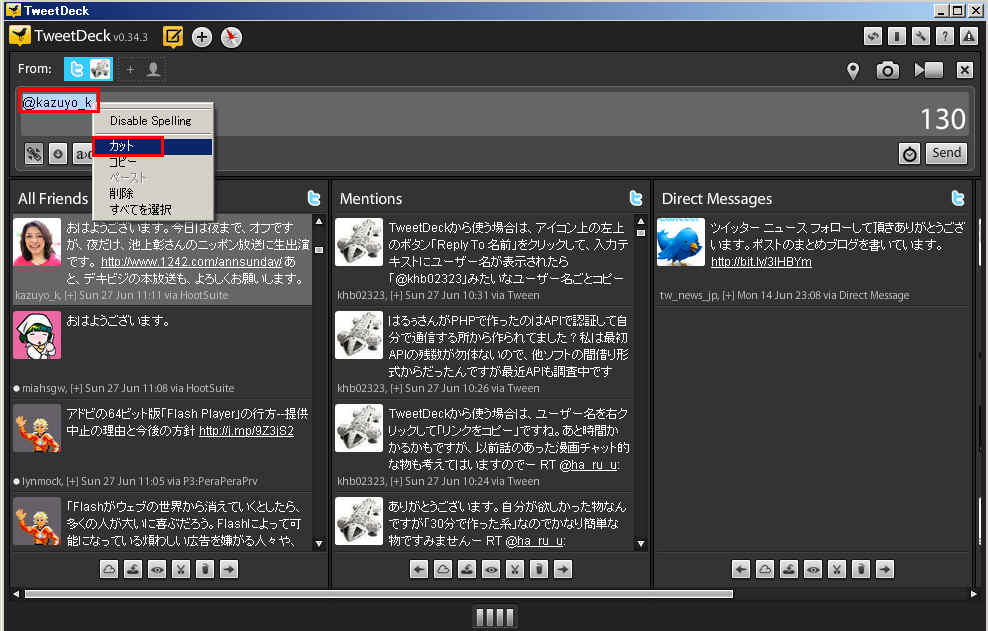This screenshot has height=631, width=988.
Task: Click @ha_ru_u in the リンクをコピー tweet
Action: [589, 465]
